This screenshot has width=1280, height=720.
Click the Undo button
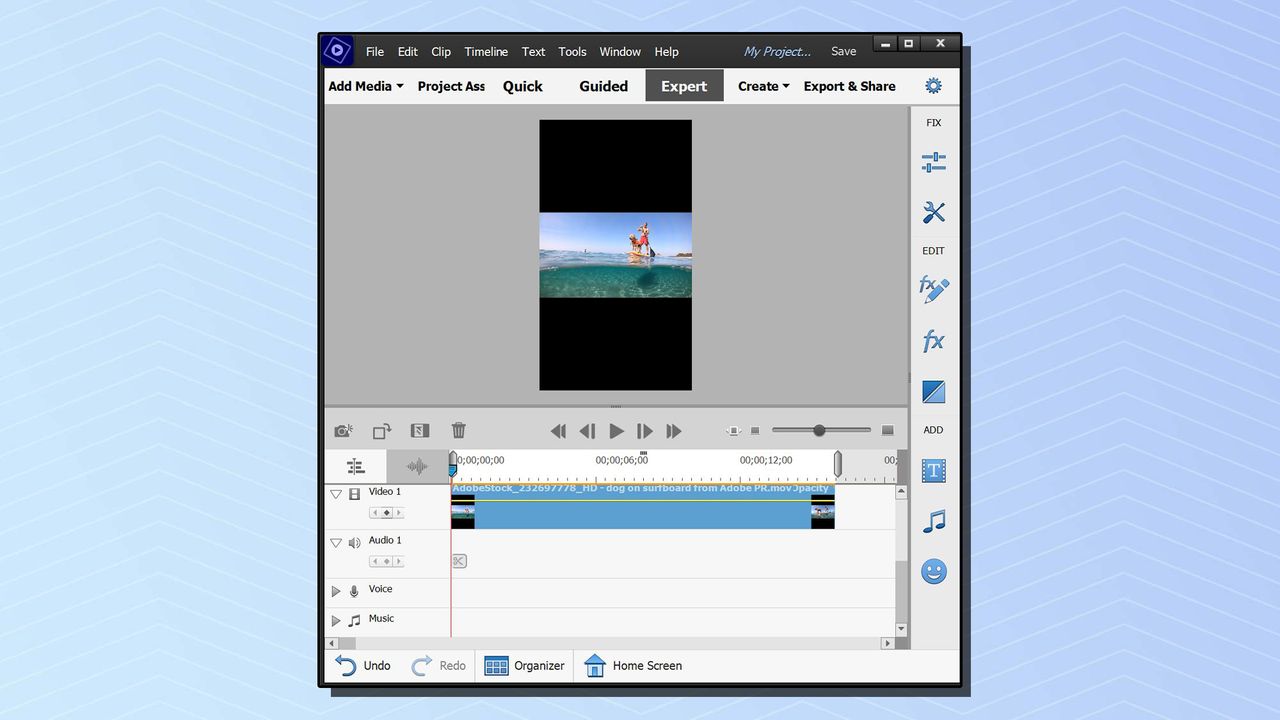pos(363,666)
